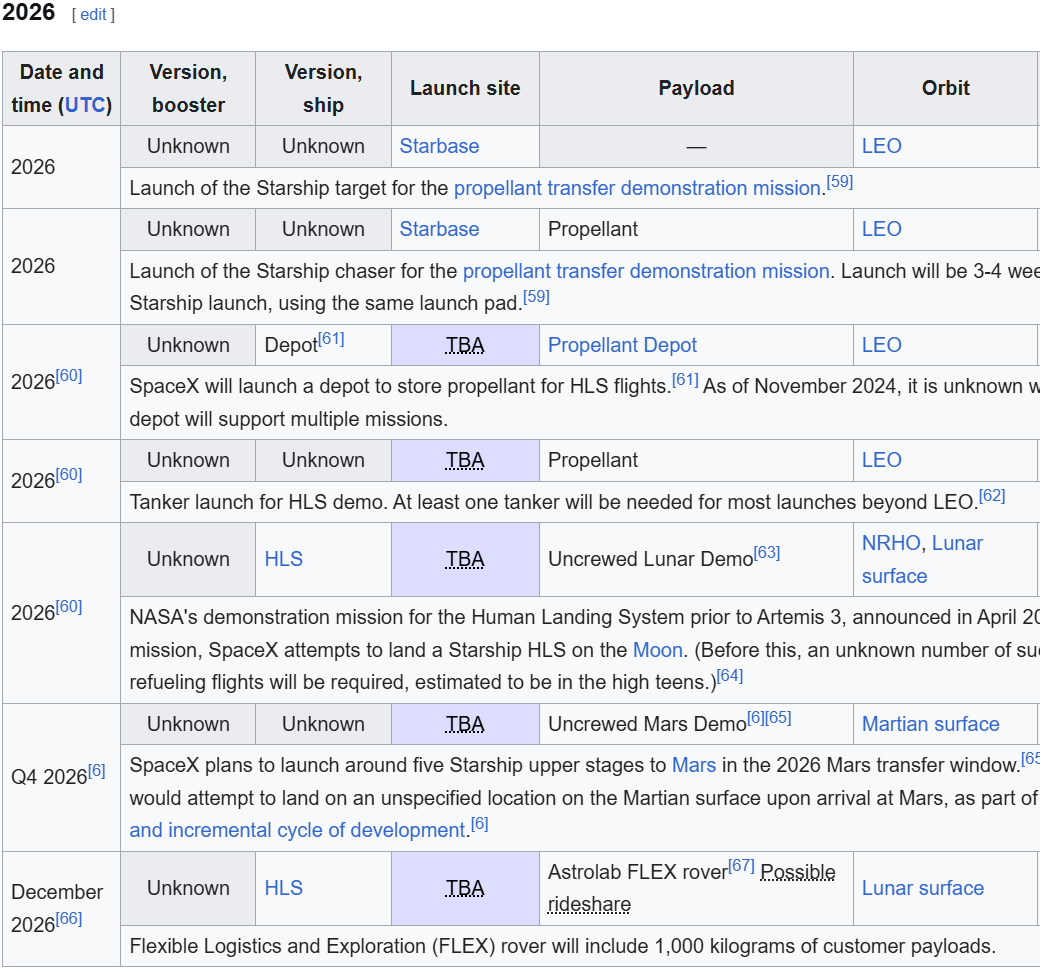Open reference 61 after 'propellant for HLS flights'
The height and width of the screenshot is (969, 1040).
[685, 380]
